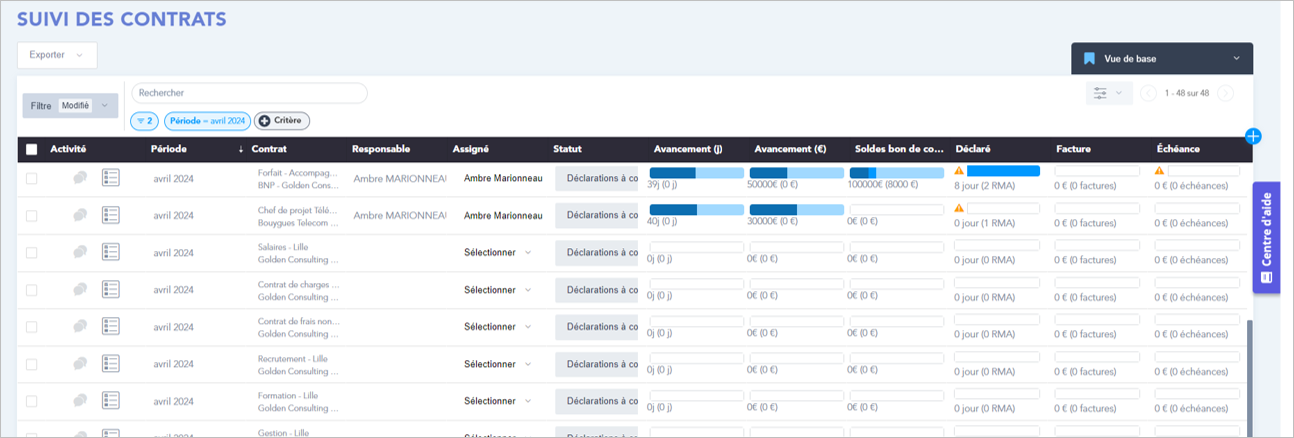Sort by the Activité column header
The height and width of the screenshot is (438, 1294).
68,149
